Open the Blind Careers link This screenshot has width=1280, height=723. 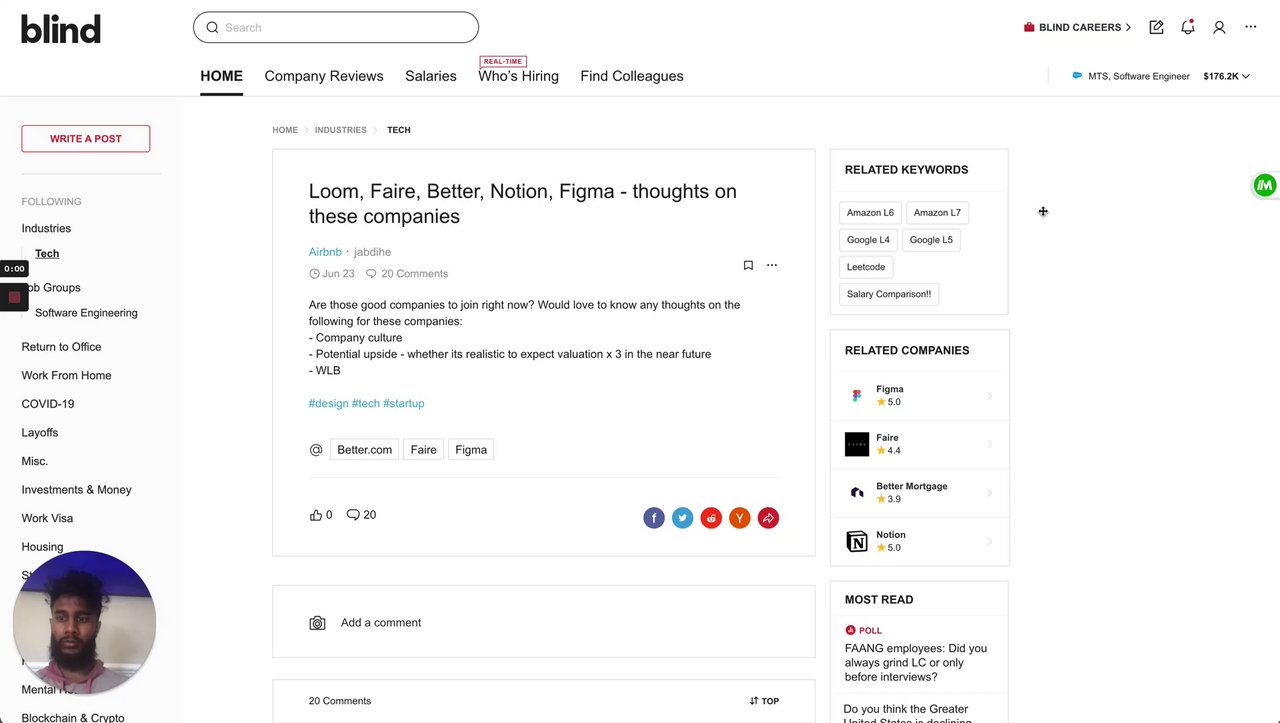(x=1078, y=28)
